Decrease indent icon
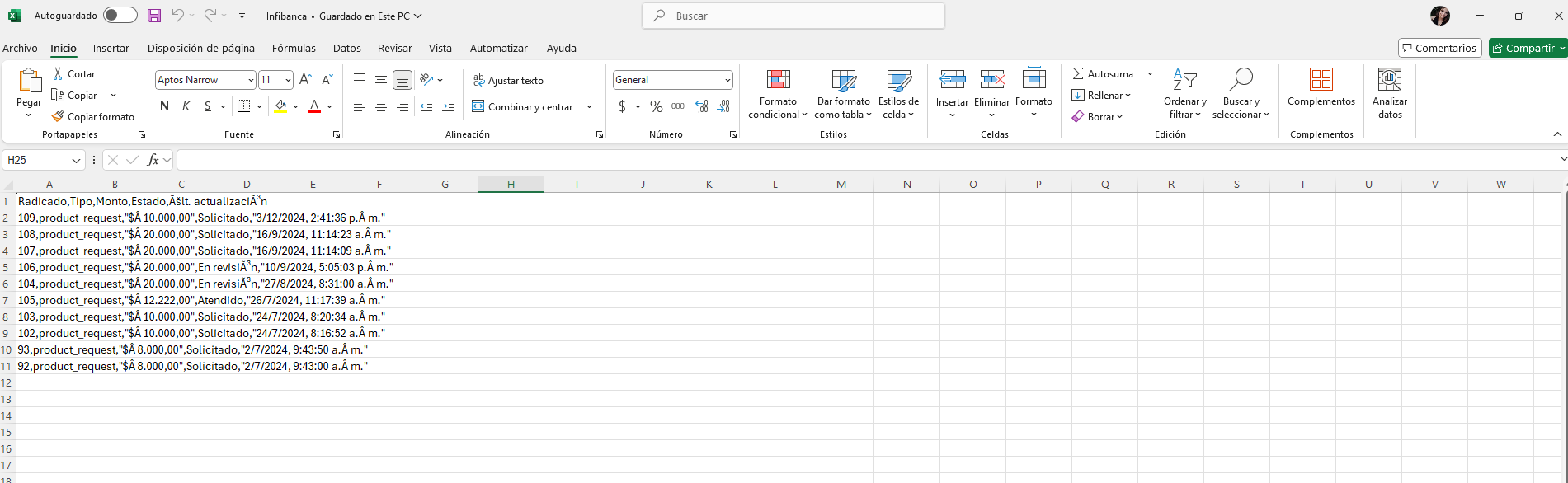The height and width of the screenshot is (483, 1568). (426, 106)
